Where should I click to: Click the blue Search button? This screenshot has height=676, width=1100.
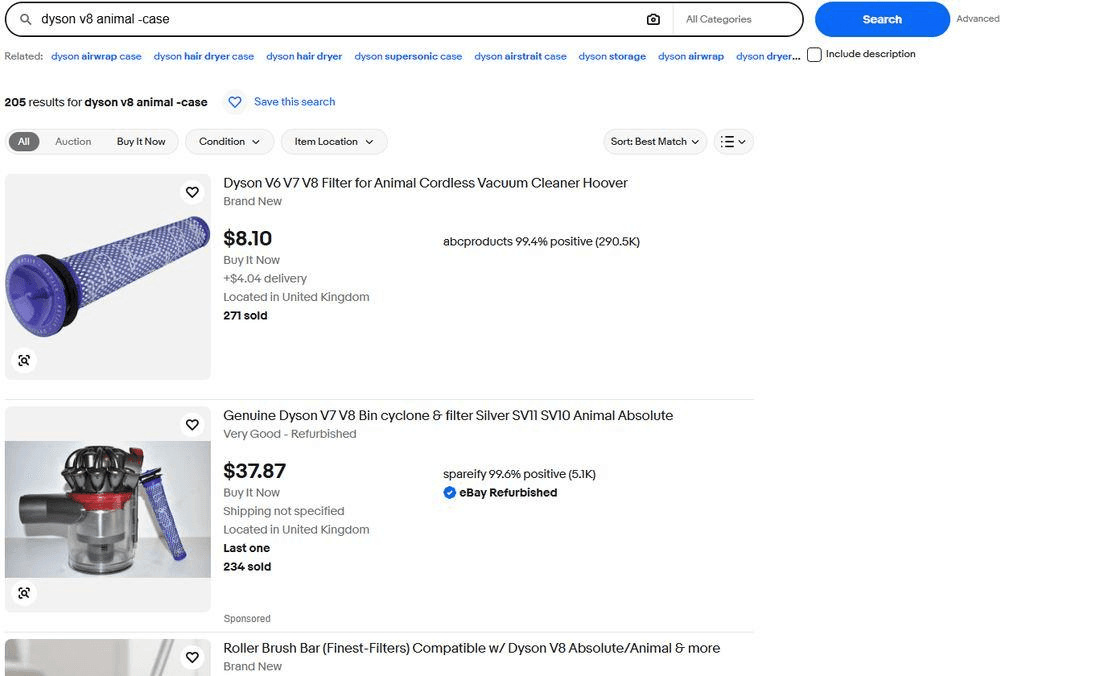click(x=882, y=19)
